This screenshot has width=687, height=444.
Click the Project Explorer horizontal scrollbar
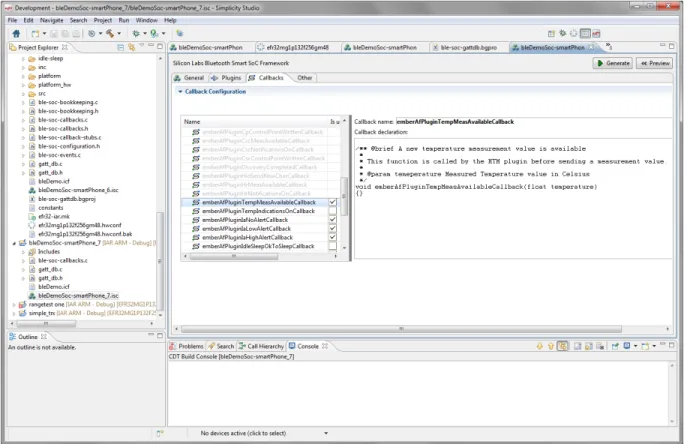point(46,324)
